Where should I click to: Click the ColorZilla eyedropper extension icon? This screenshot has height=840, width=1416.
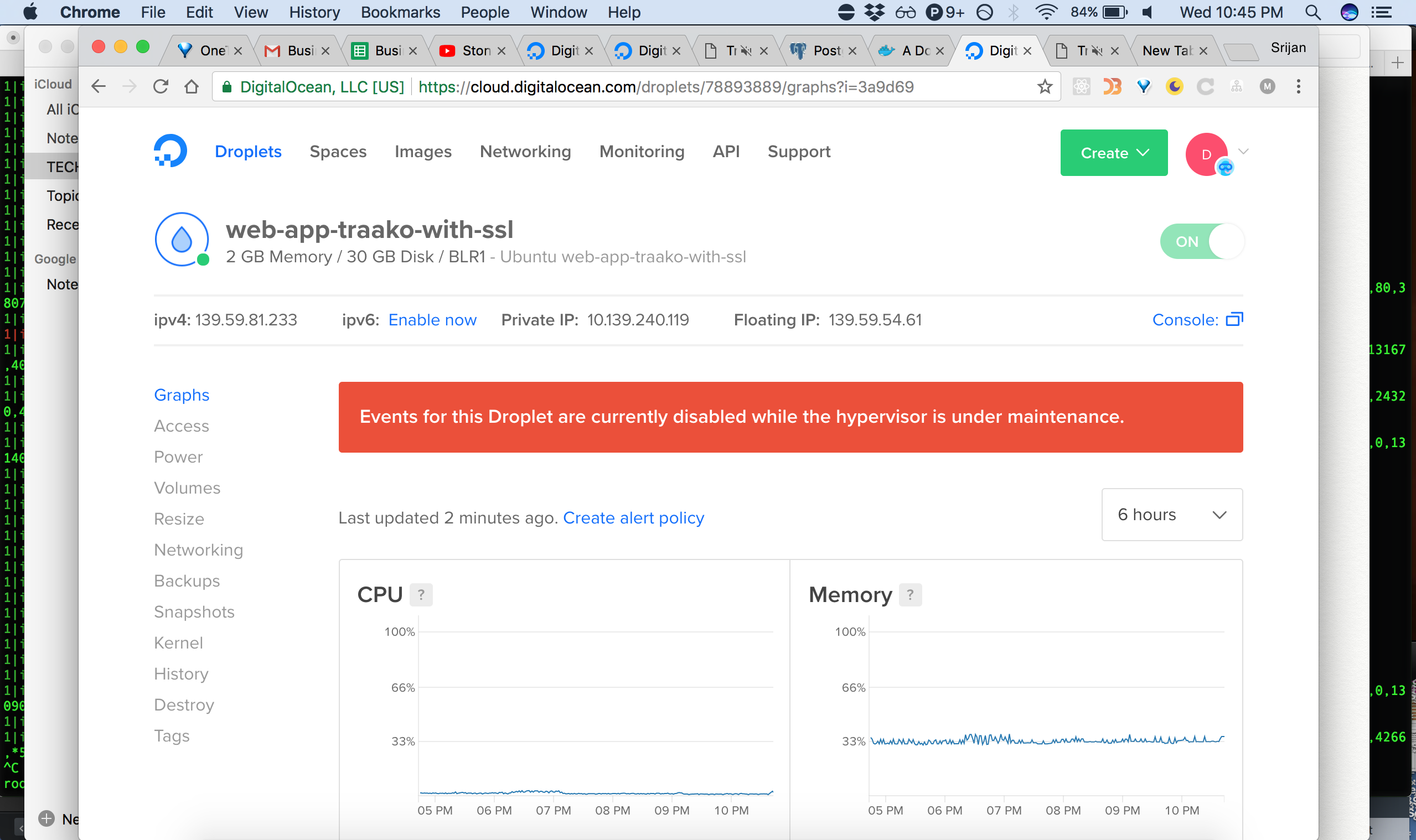coord(1144,87)
